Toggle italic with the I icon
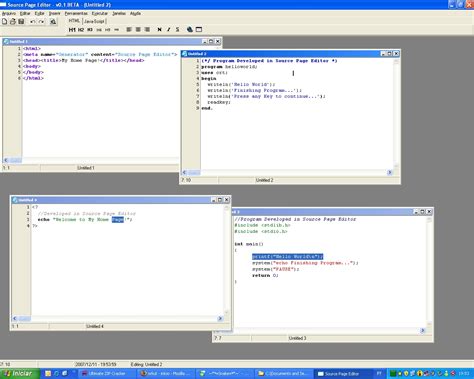Viewport: 474px width, 379px height. pyautogui.click(x=169, y=30)
